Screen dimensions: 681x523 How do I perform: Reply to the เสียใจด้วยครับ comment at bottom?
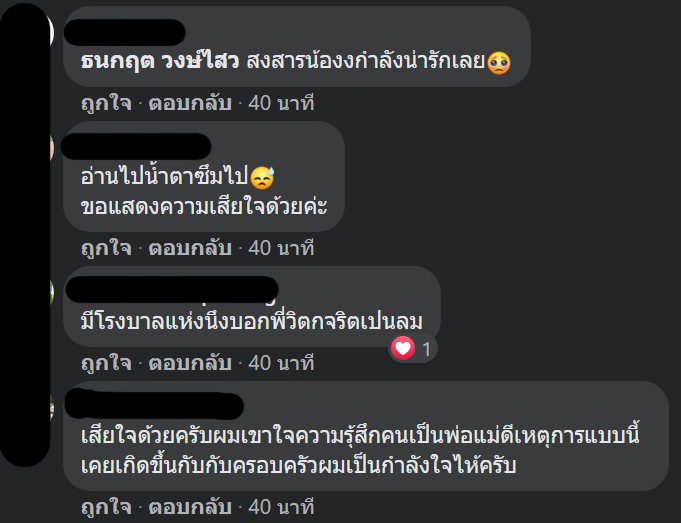(190, 507)
